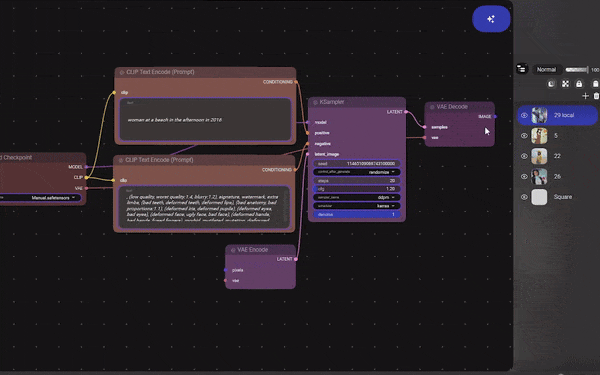
Task: Click the VAE Decode IMAGE output port
Action: (495, 116)
